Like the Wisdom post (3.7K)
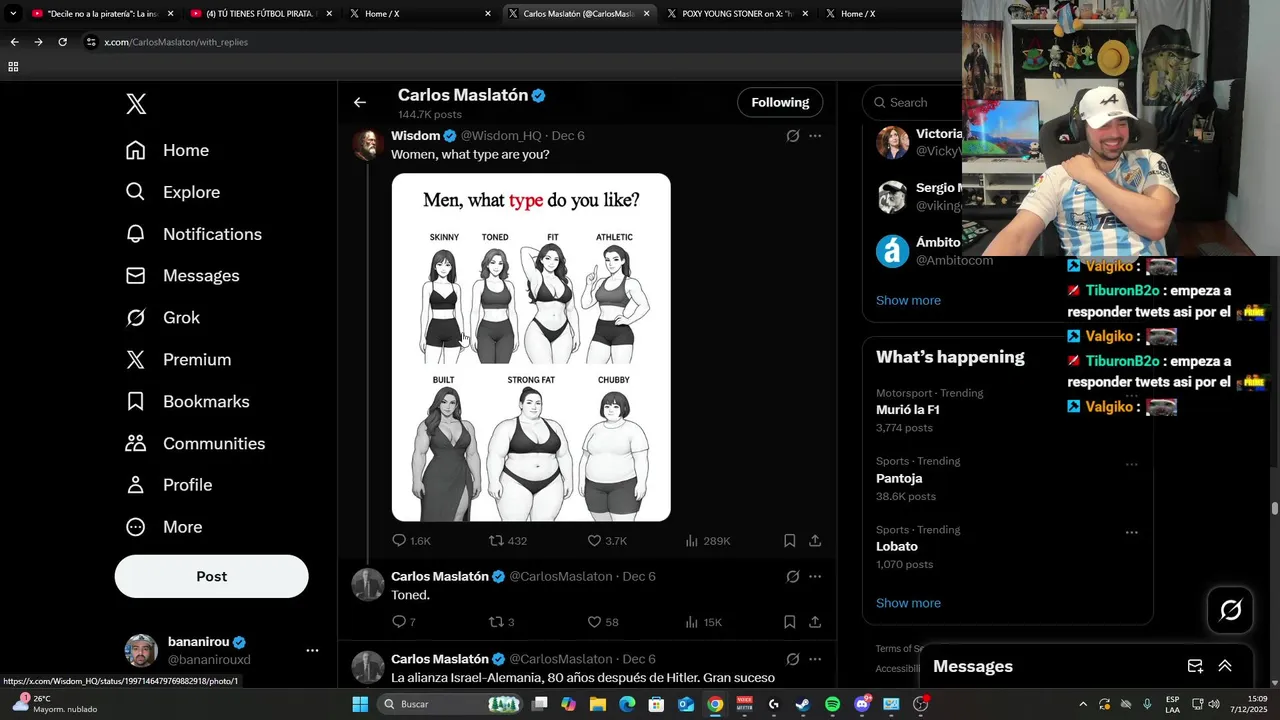This screenshot has width=1280, height=720. pos(606,541)
